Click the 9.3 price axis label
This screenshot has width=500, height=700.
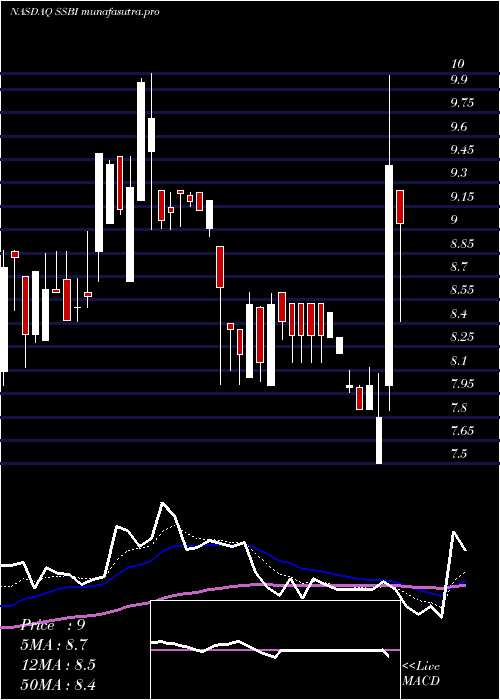(x=459, y=173)
